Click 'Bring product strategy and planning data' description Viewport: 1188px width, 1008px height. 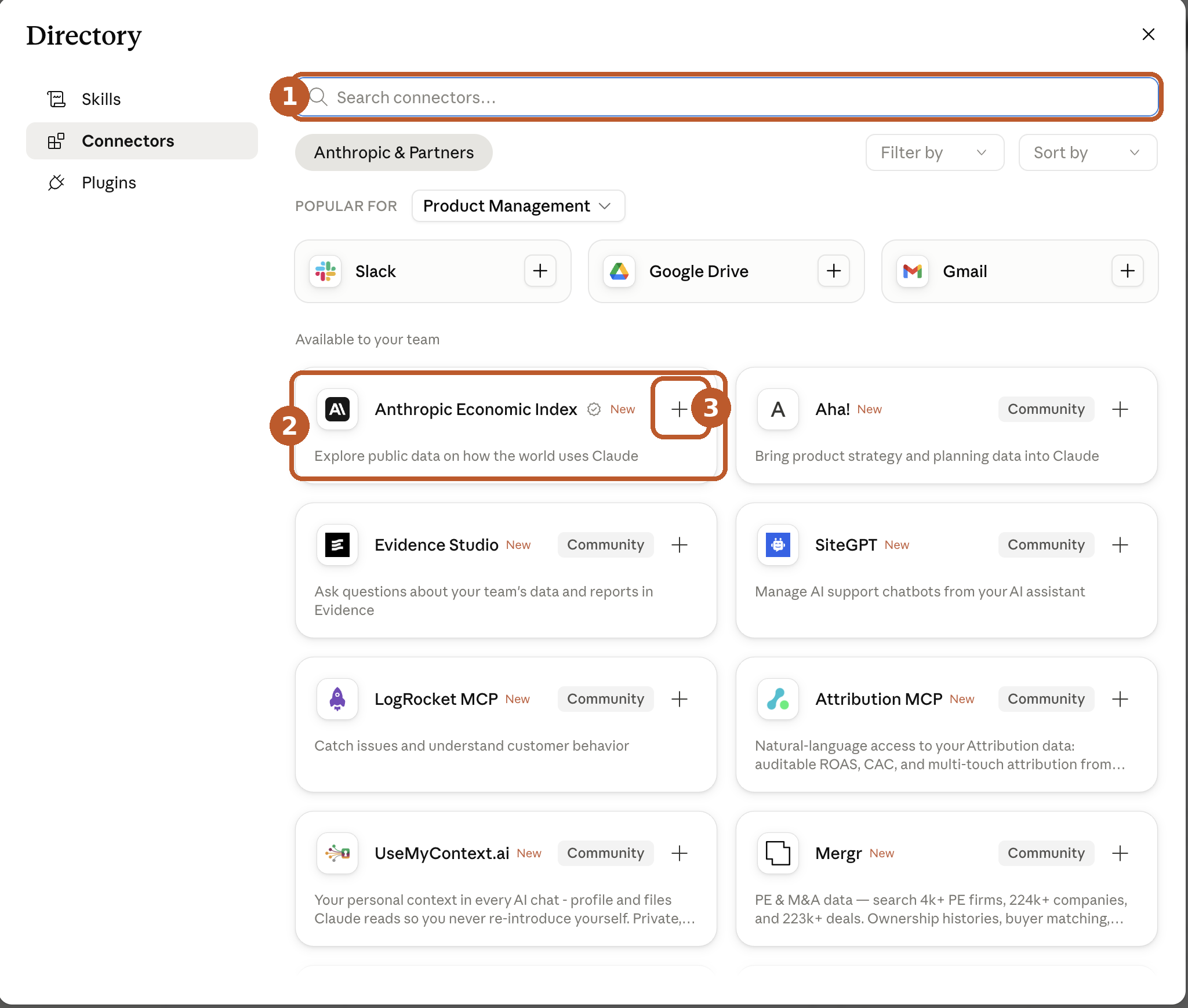[927, 456]
